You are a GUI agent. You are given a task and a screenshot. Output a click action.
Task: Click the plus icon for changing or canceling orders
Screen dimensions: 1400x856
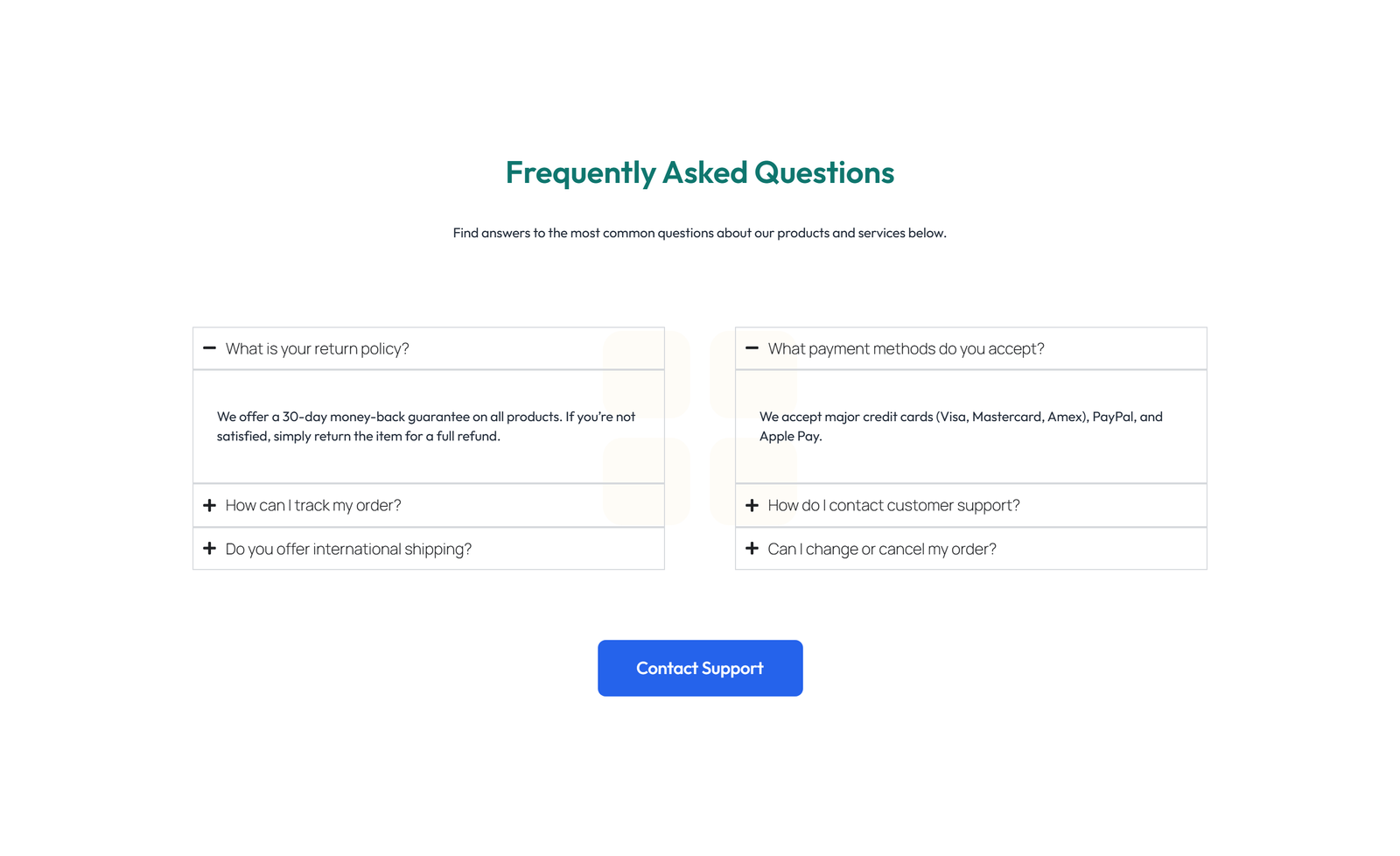(x=752, y=549)
